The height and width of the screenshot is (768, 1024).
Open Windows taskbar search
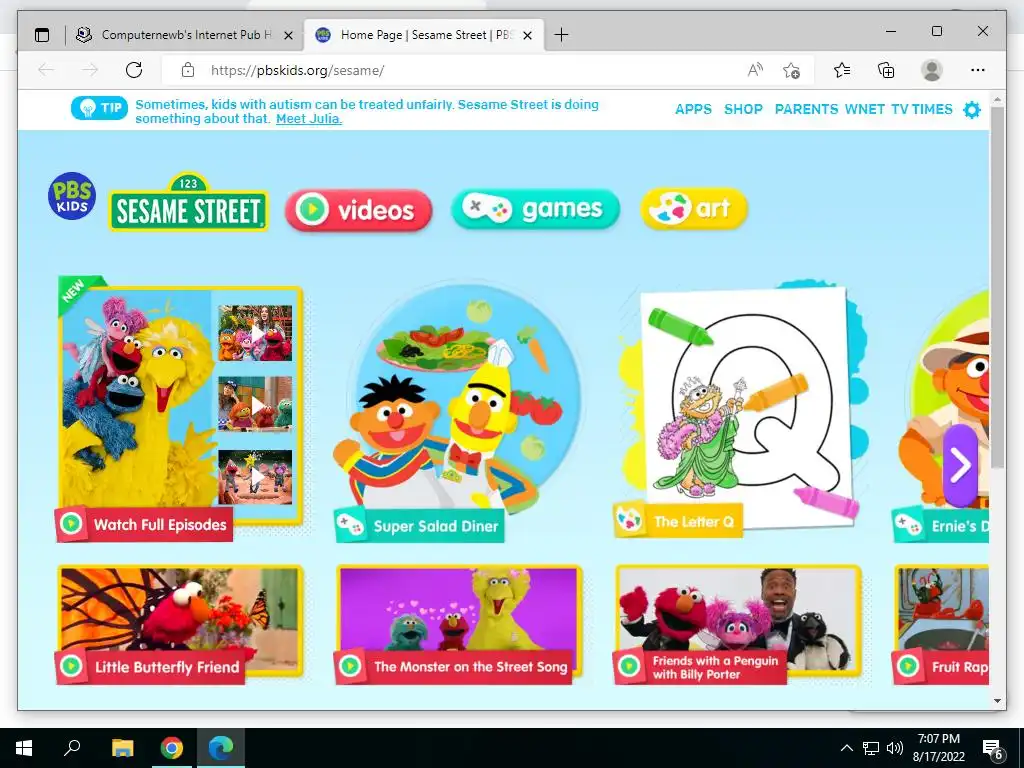point(72,748)
